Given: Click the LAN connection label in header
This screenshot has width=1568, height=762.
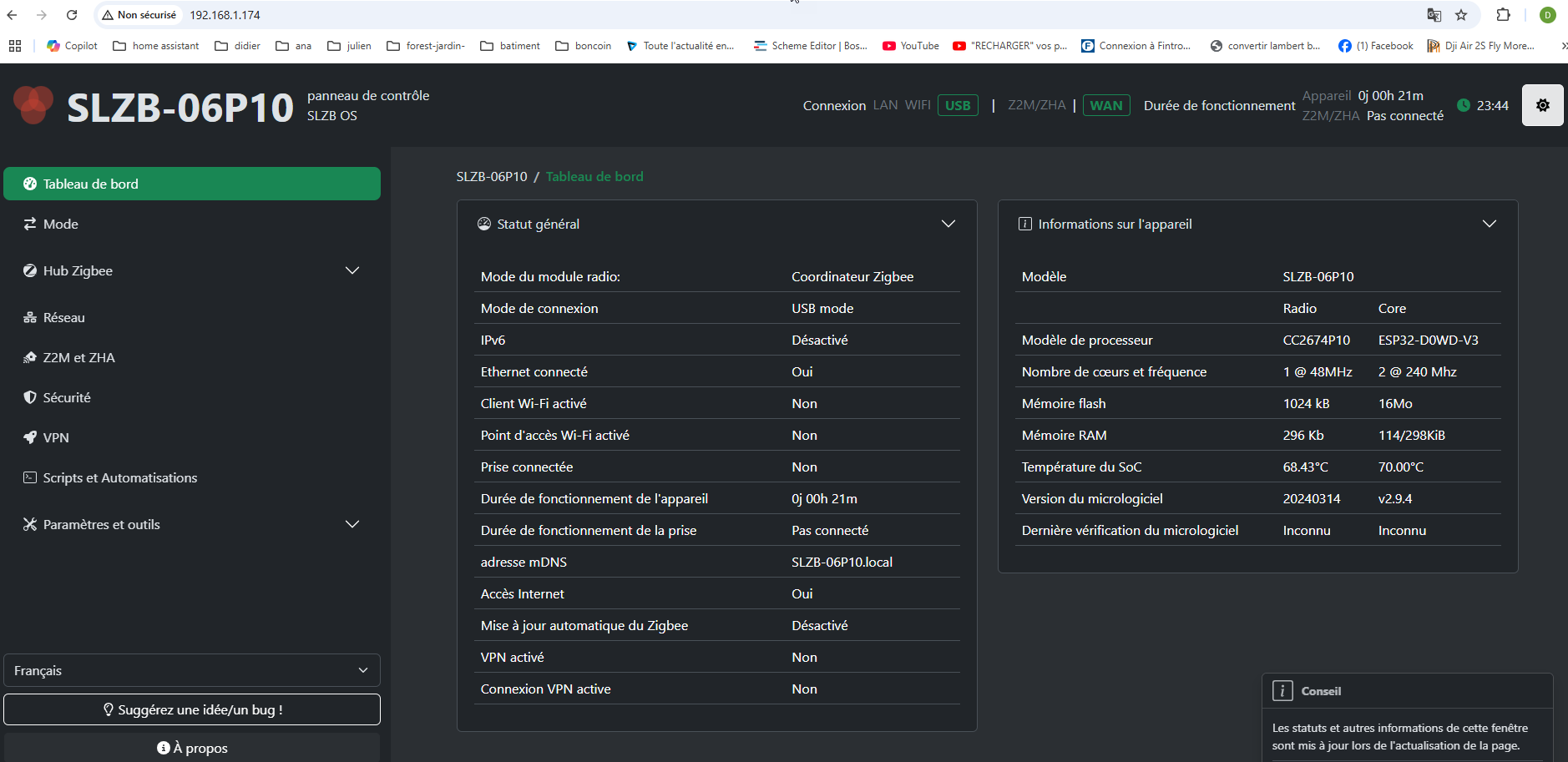Looking at the screenshot, I should point(885,105).
